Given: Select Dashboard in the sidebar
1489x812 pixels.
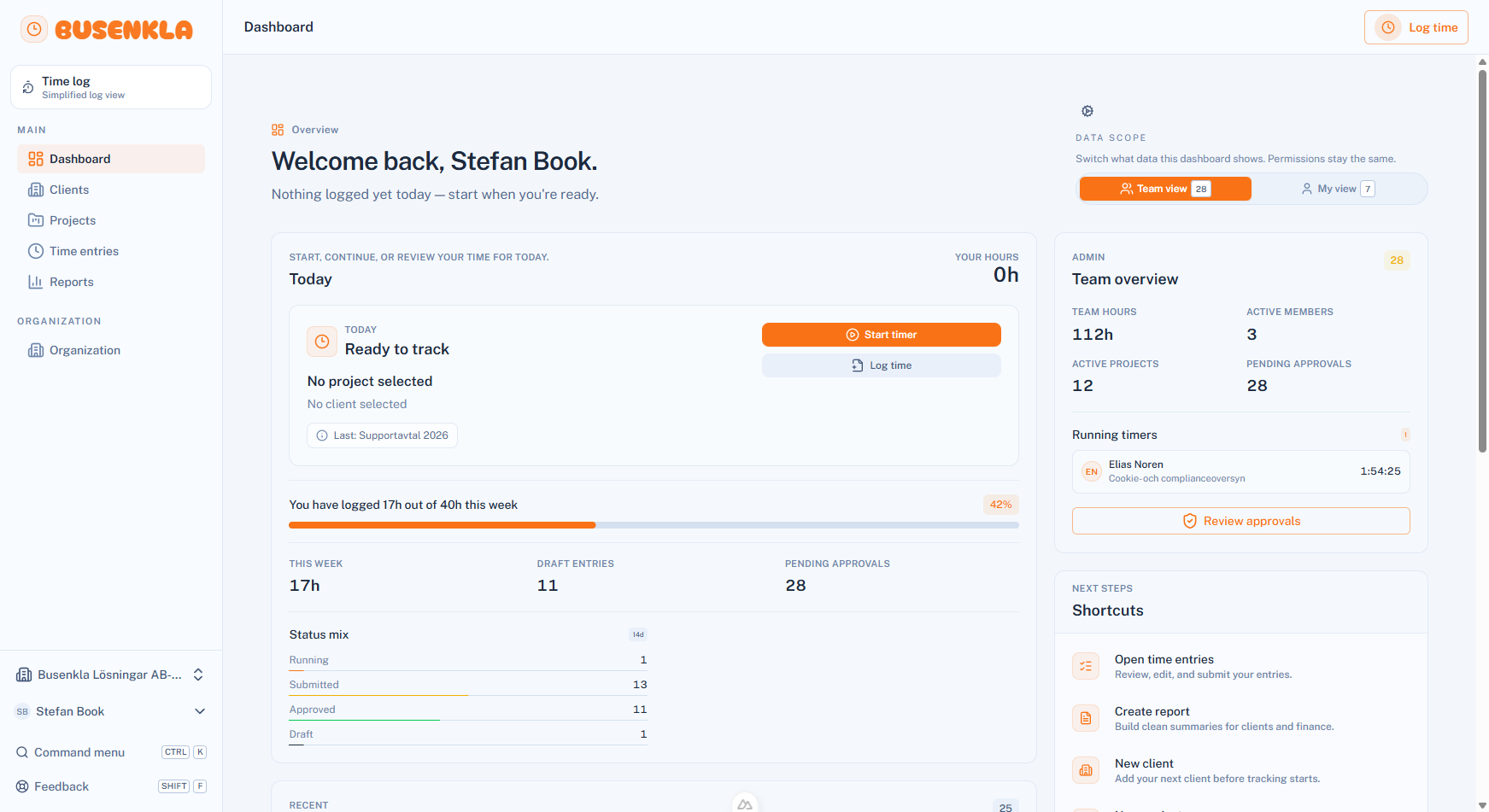Looking at the screenshot, I should (x=111, y=159).
